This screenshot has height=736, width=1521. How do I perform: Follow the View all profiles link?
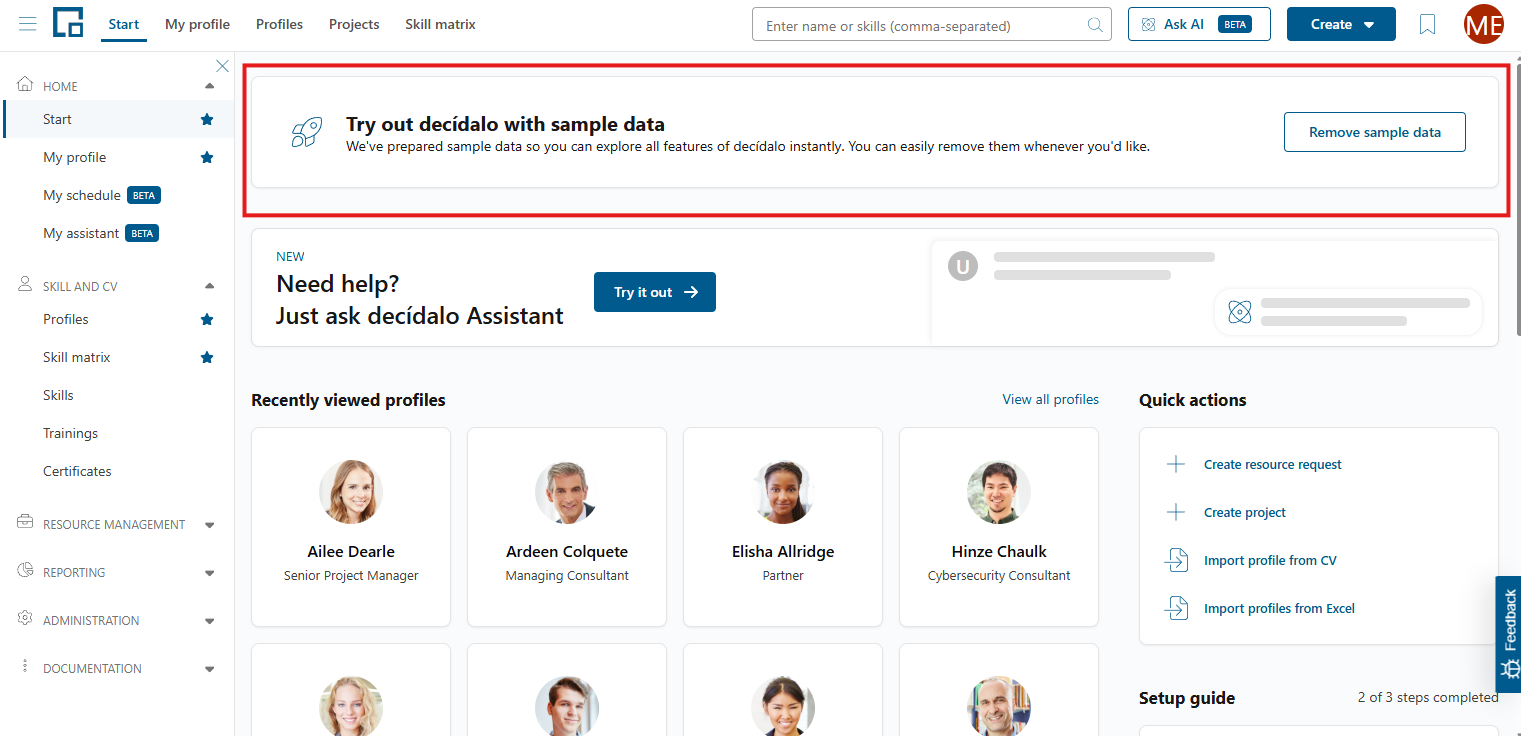pyautogui.click(x=1050, y=399)
